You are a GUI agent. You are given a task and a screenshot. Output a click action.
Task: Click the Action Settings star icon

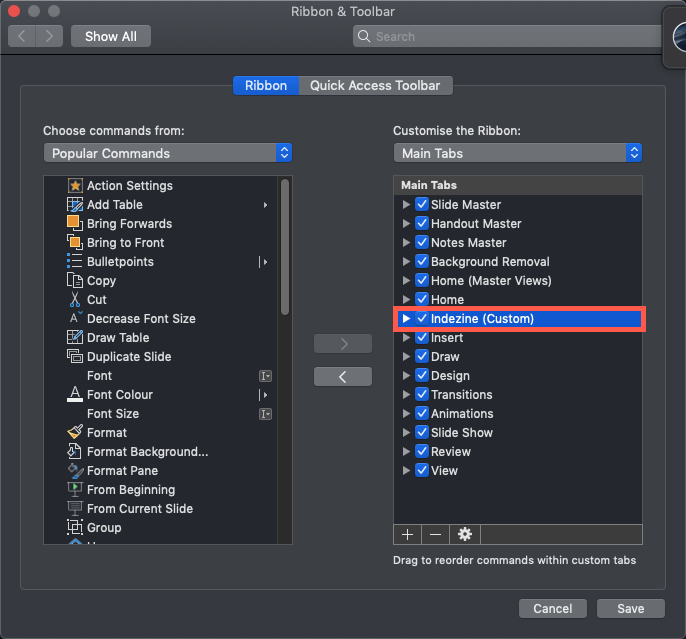click(x=75, y=185)
